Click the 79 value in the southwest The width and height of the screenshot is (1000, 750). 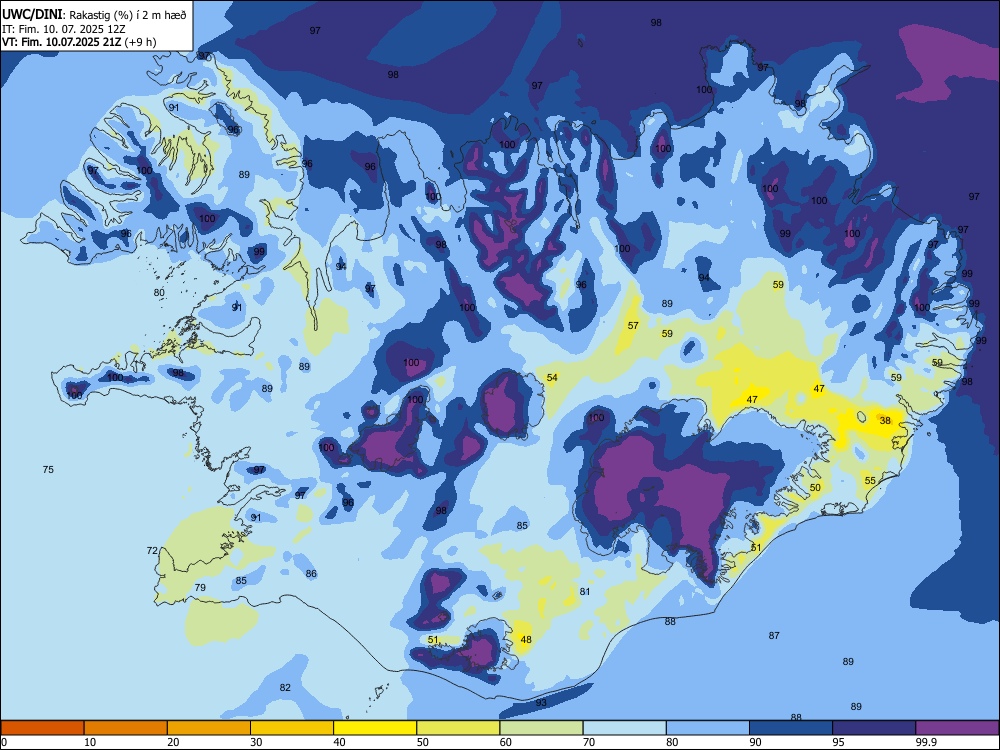tap(200, 587)
